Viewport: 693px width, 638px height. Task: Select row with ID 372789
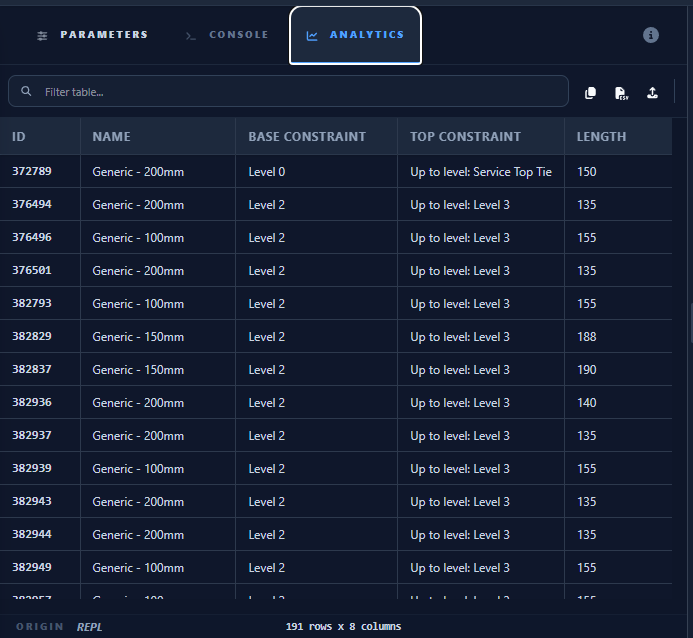(x=32, y=172)
